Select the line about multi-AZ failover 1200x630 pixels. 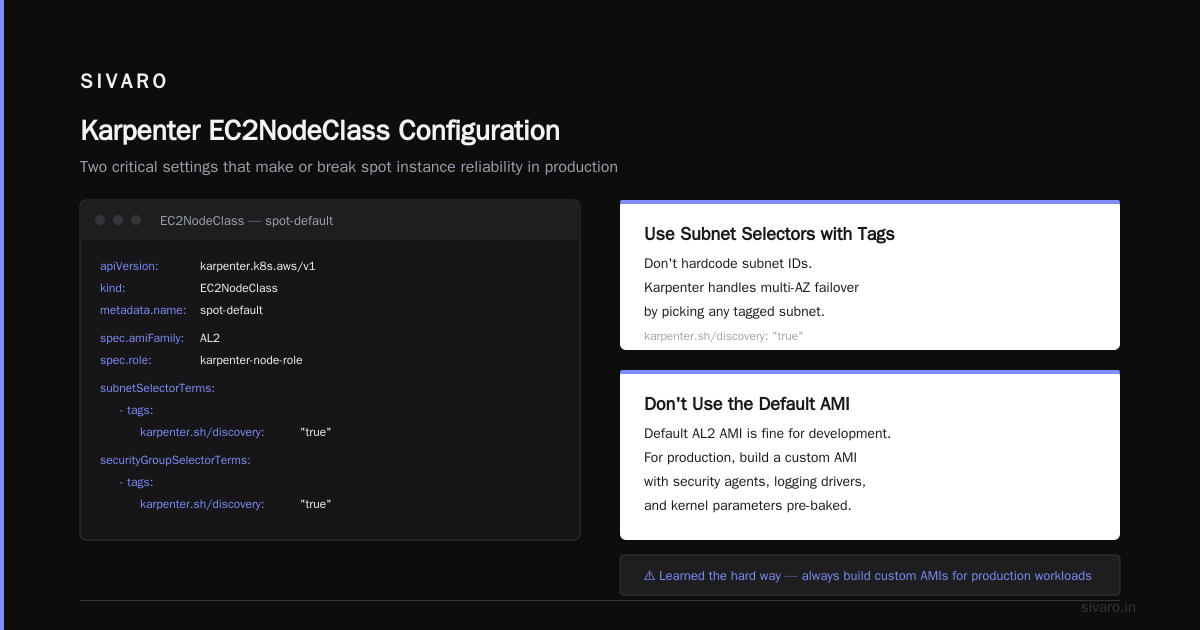tap(751, 288)
